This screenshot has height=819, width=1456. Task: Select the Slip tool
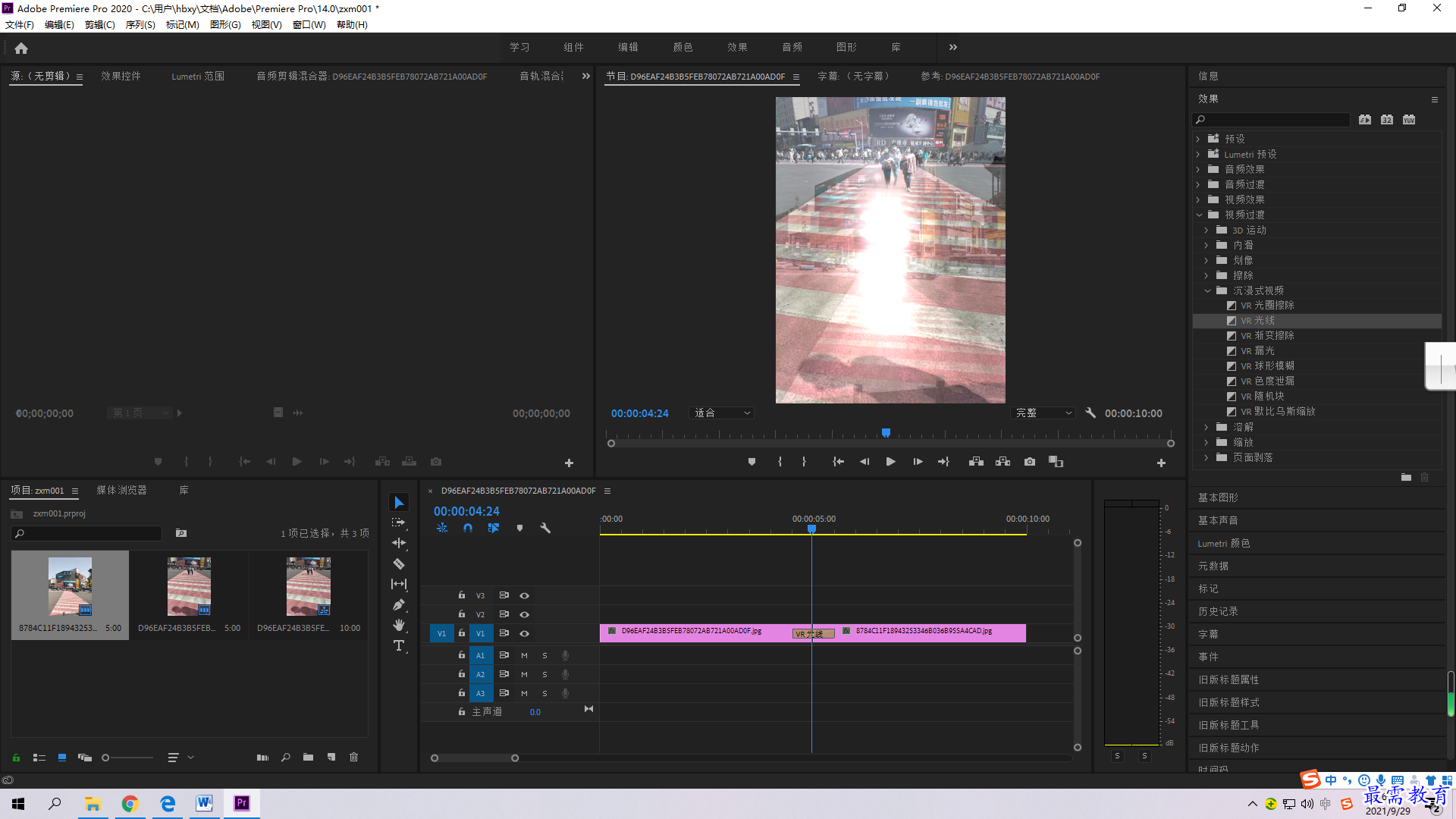[x=399, y=584]
